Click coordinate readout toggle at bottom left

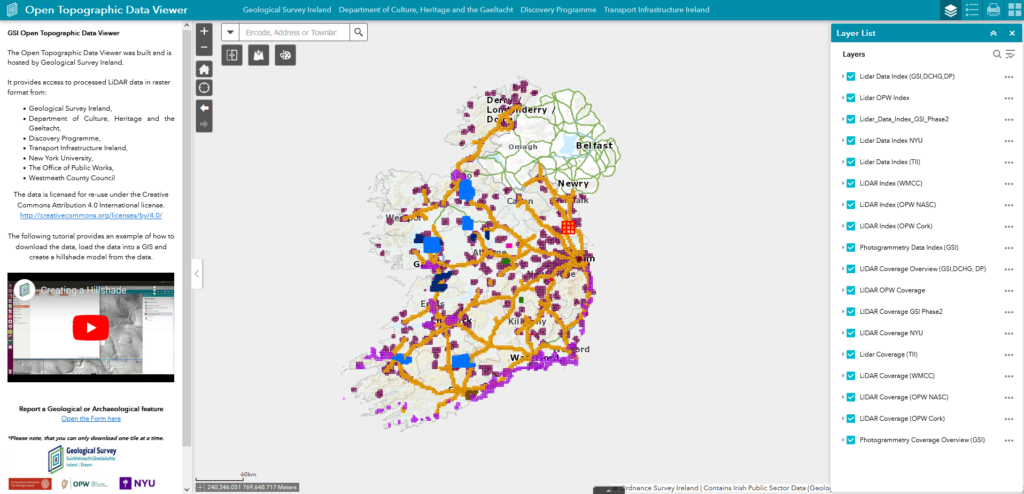[200, 487]
